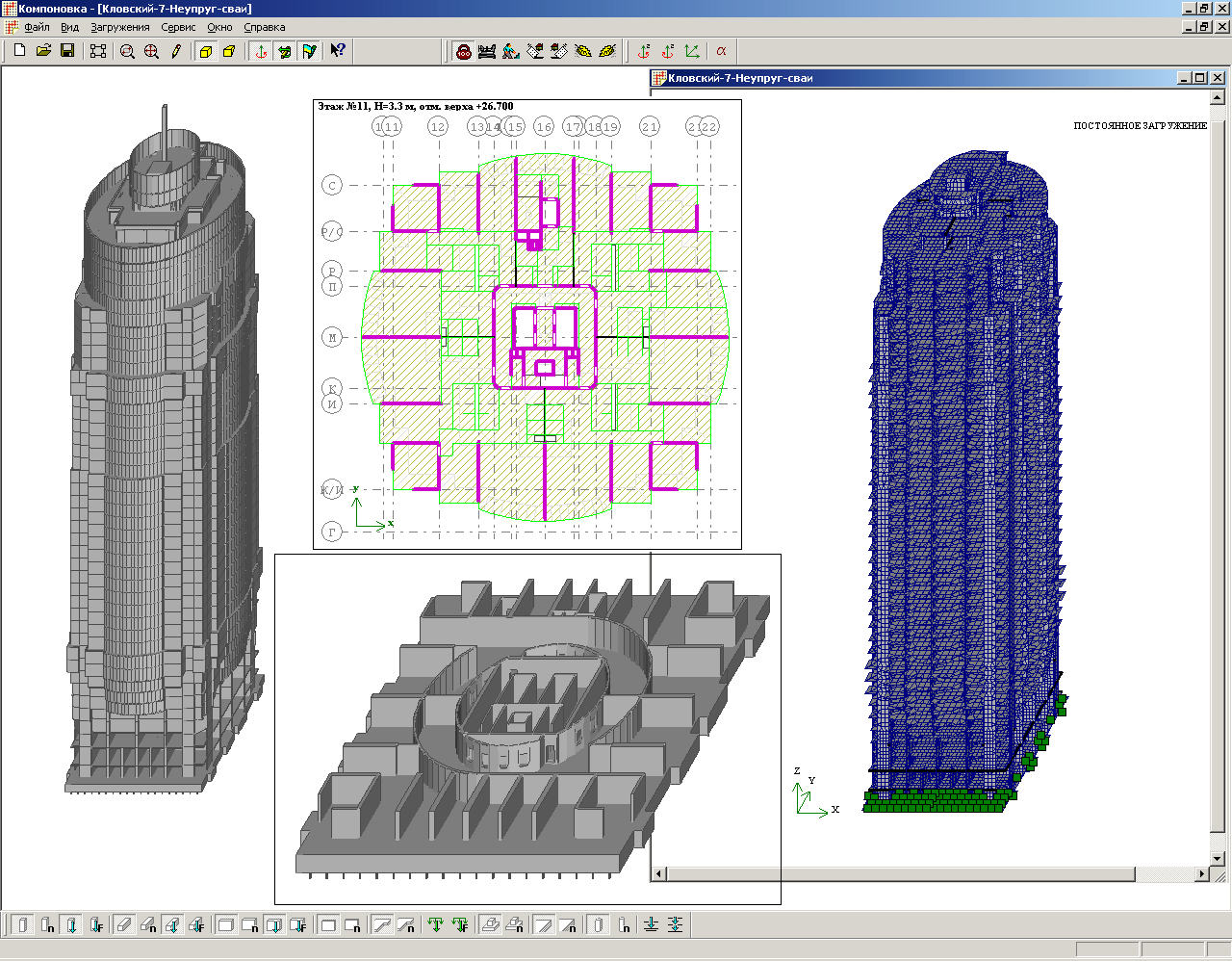Viewport: 1232px width, 961px height.
Task: Click the green coordinate axes icon
Action: (x=692, y=51)
